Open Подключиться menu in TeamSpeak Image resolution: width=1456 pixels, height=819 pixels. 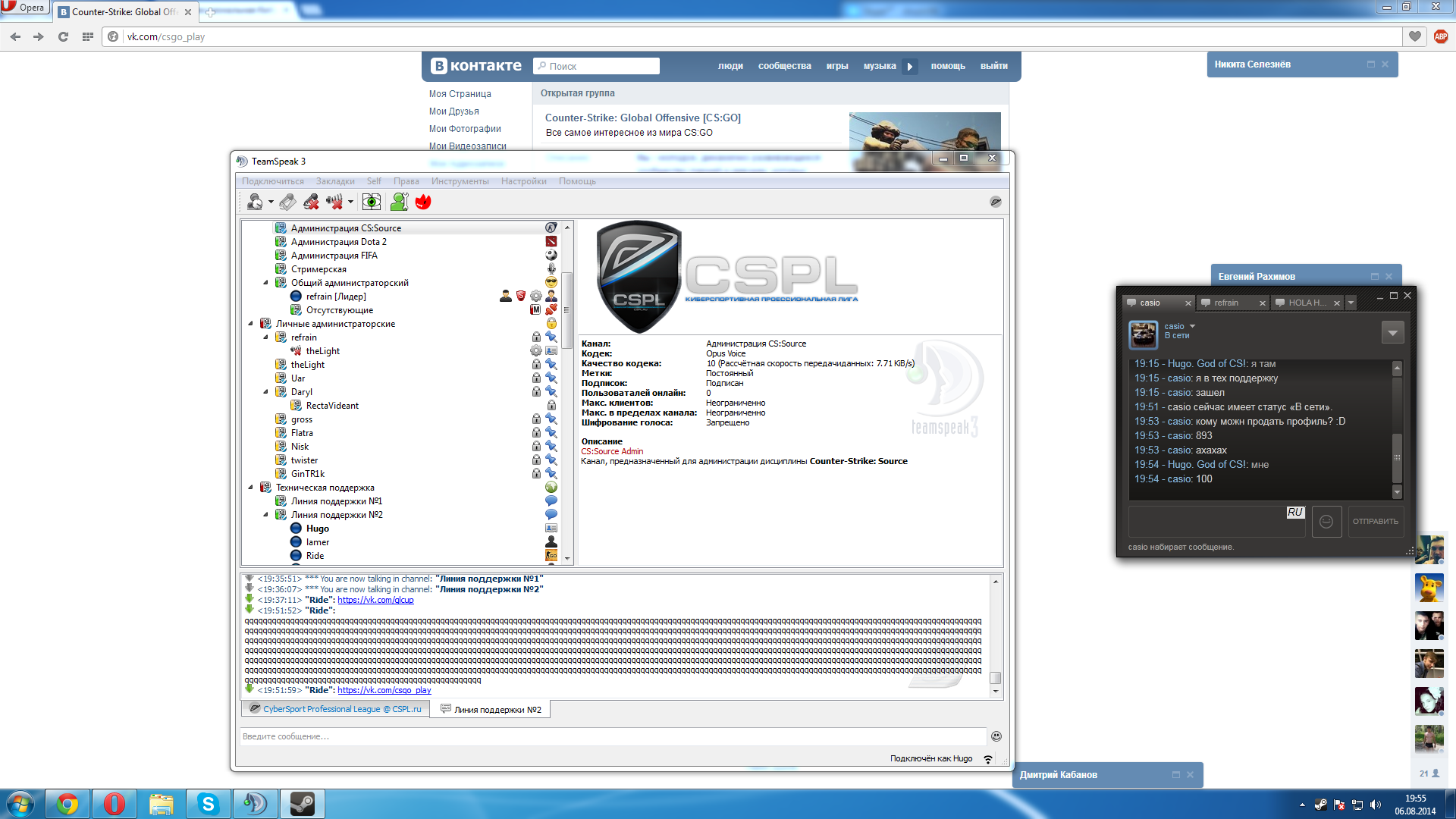pos(273,181)
